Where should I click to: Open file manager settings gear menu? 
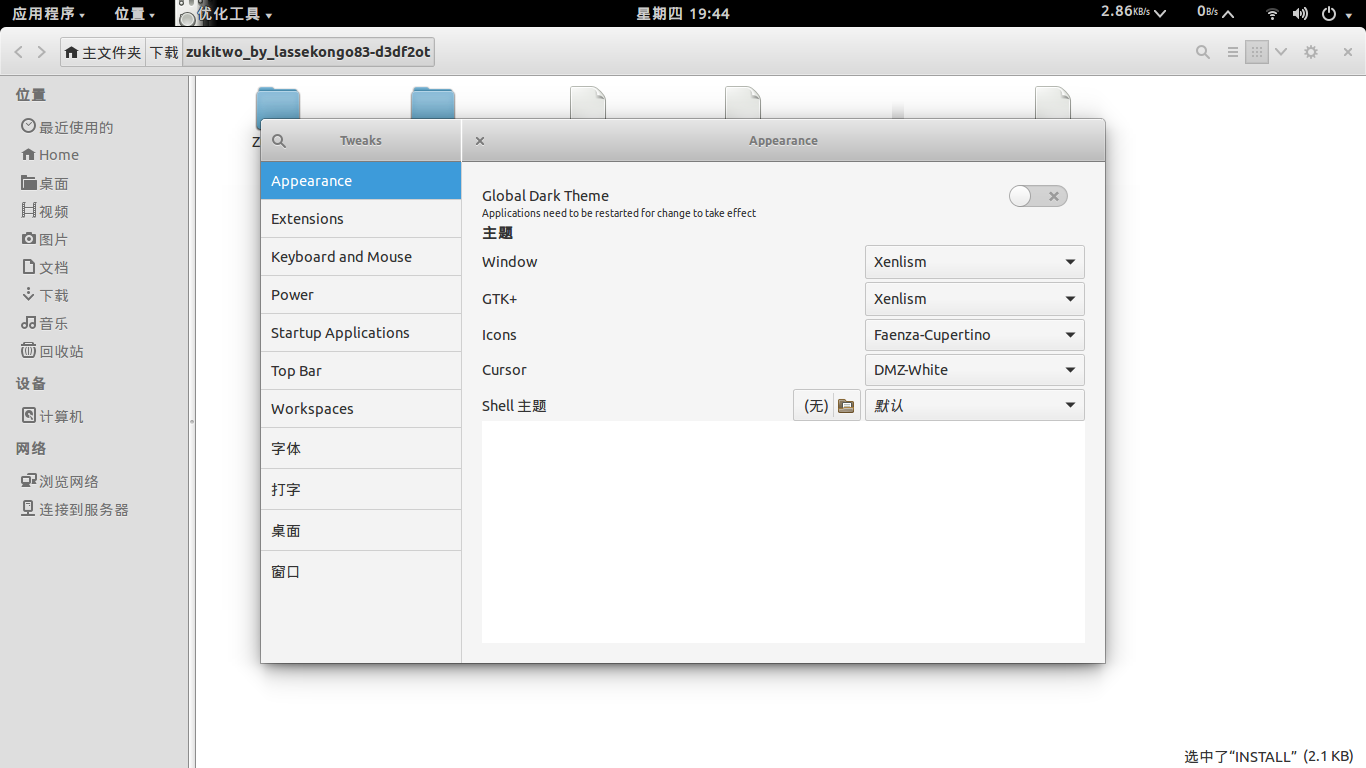[x=1311, y=52]
